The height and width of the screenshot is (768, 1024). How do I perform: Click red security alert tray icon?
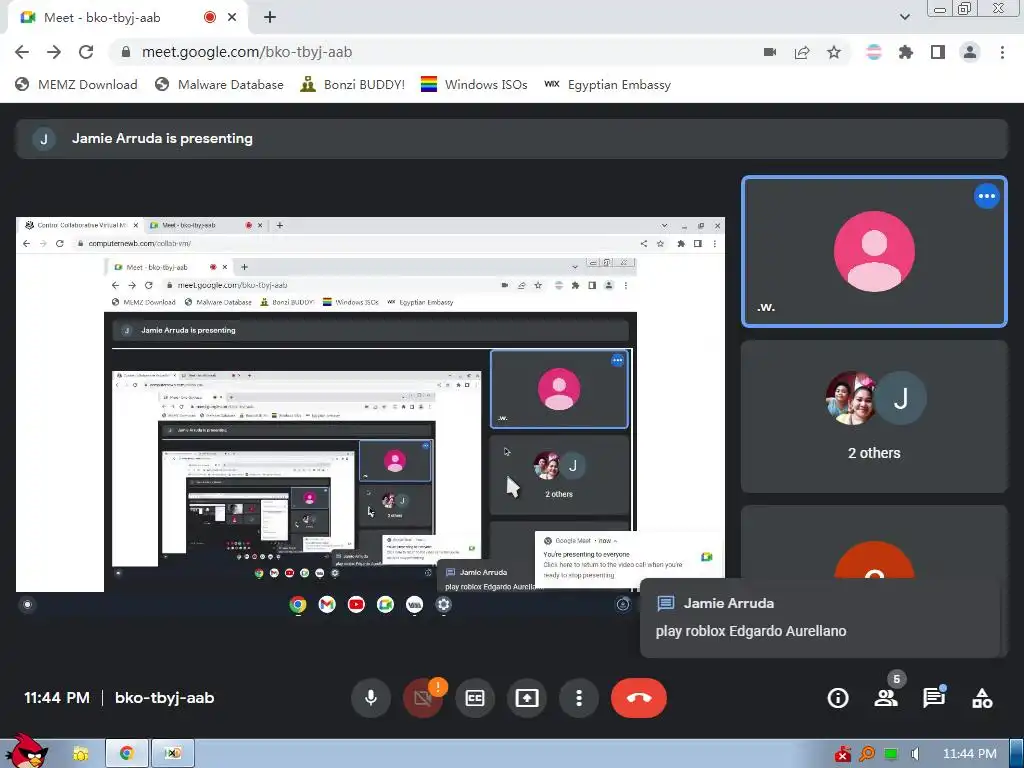843,754
